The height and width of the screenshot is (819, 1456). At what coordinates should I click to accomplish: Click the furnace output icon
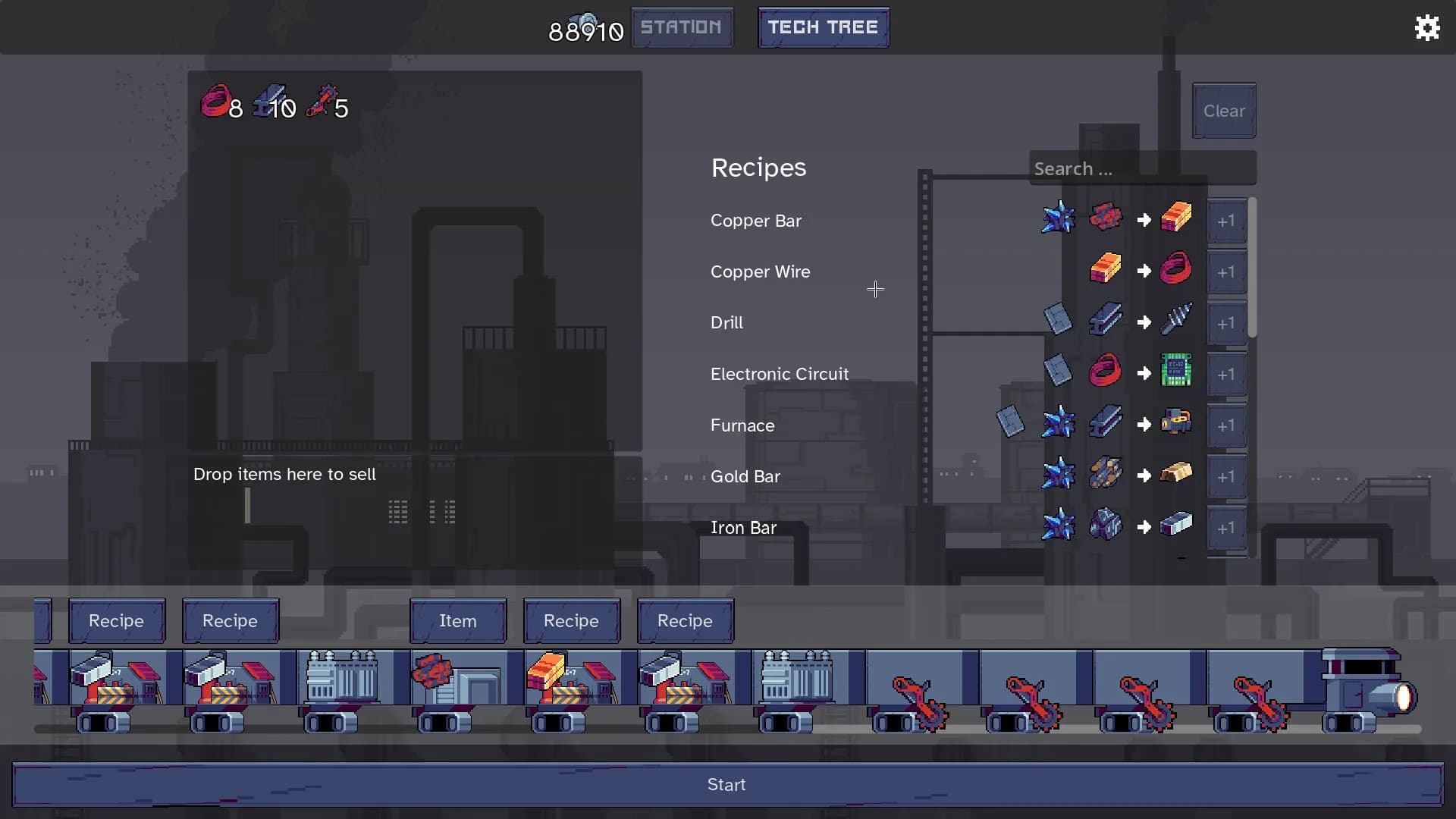pyautogui.click(x=1176, y=422)
